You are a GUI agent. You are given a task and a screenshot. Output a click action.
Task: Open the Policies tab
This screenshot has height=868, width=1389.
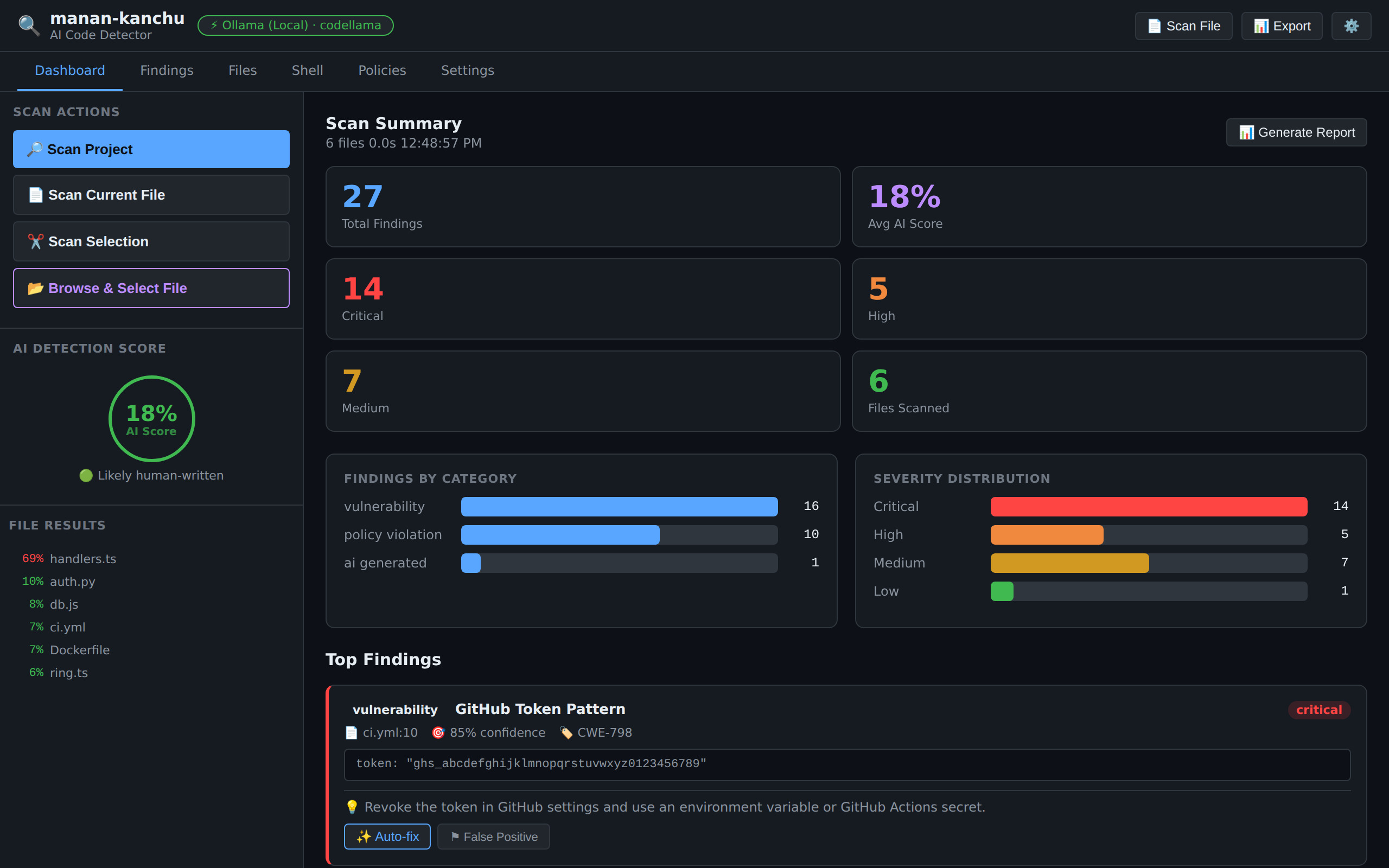point(381,71)
